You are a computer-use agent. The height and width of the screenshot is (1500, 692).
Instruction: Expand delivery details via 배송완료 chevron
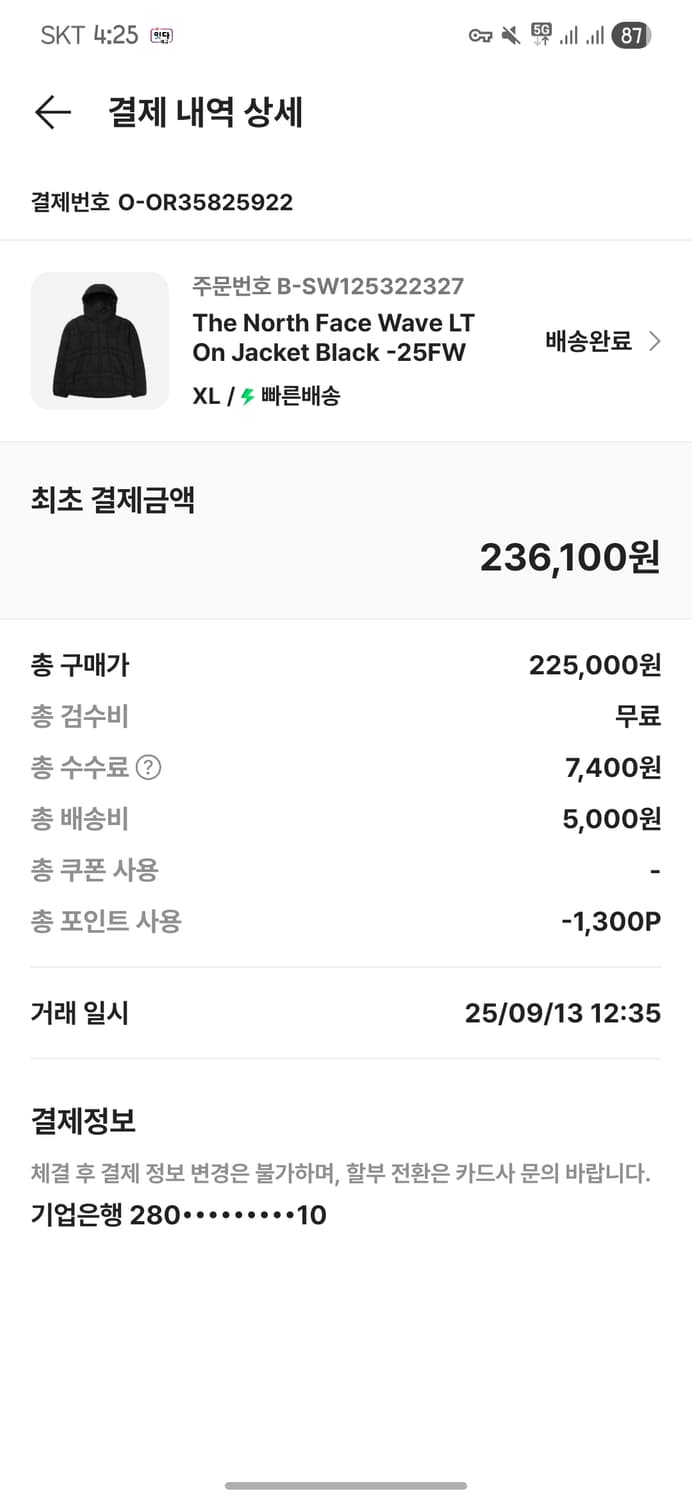coord(656,341)
